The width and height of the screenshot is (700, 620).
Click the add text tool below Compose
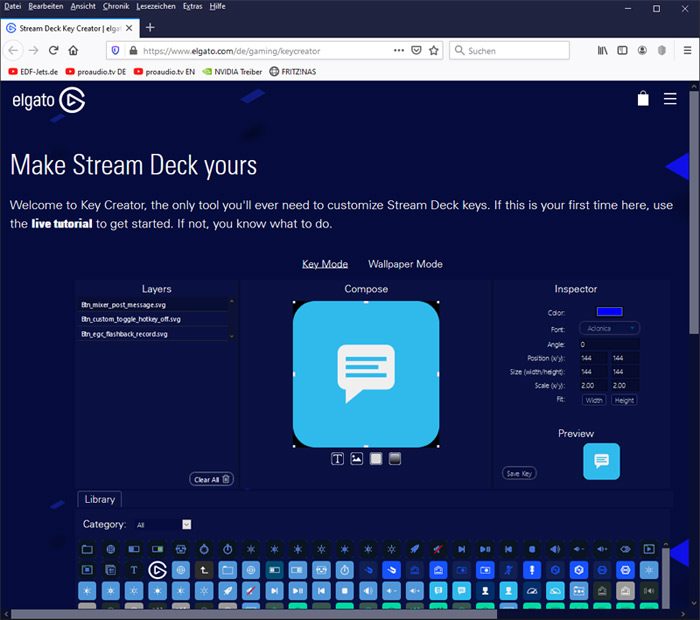(338, 459)
